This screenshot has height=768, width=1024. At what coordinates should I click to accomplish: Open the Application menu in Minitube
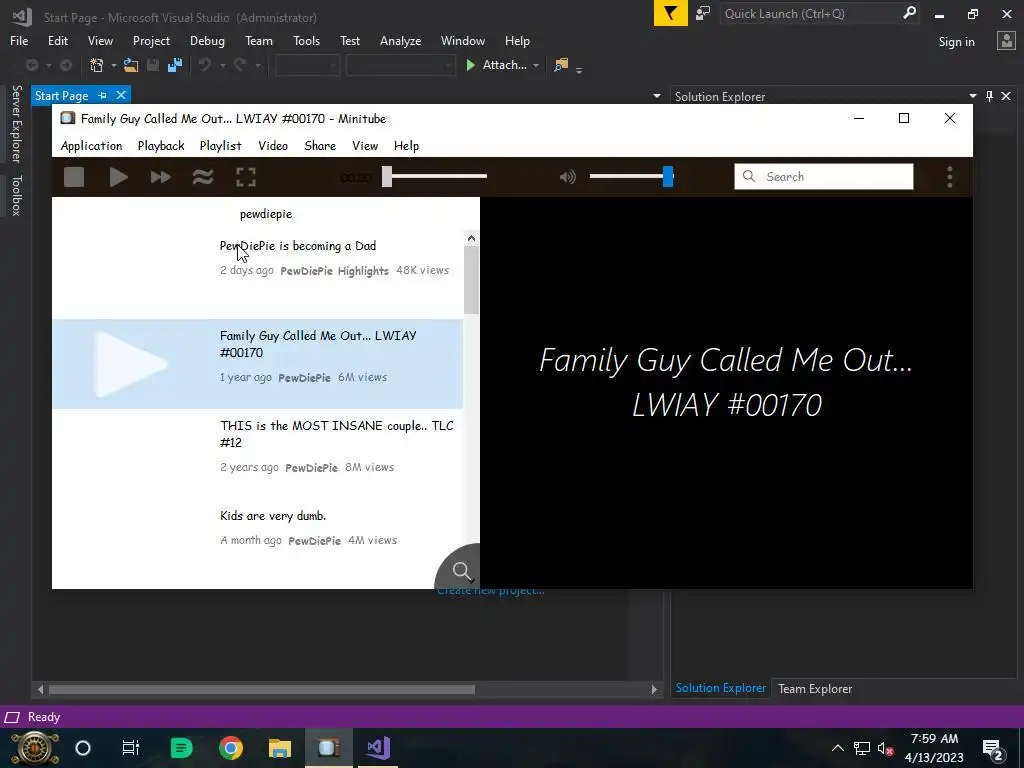[x=91, y=146]
